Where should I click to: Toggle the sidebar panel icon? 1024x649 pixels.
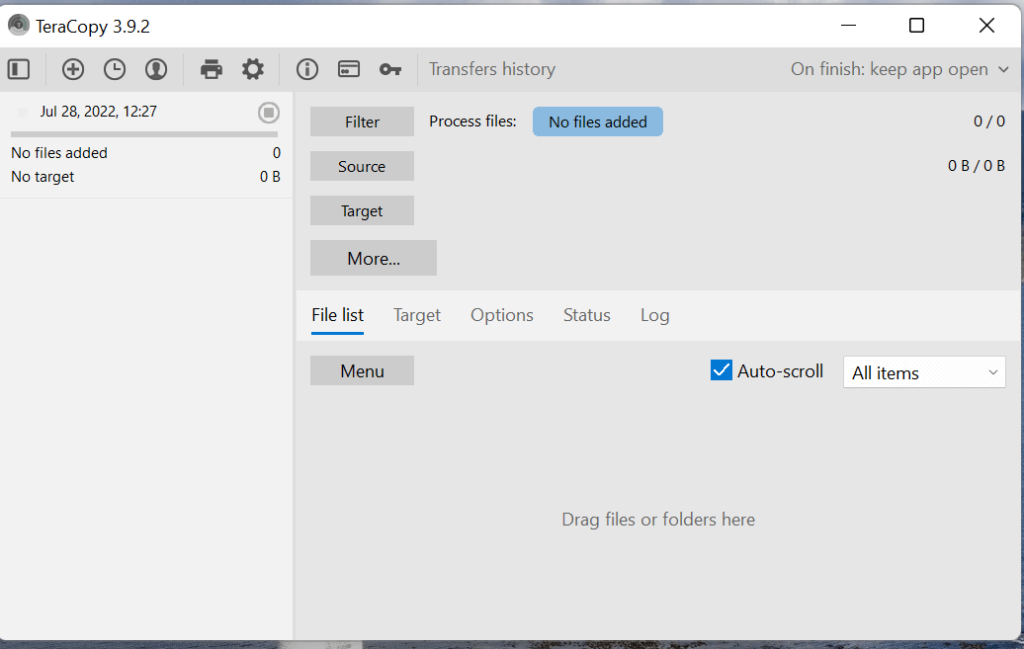coord(19,69)
